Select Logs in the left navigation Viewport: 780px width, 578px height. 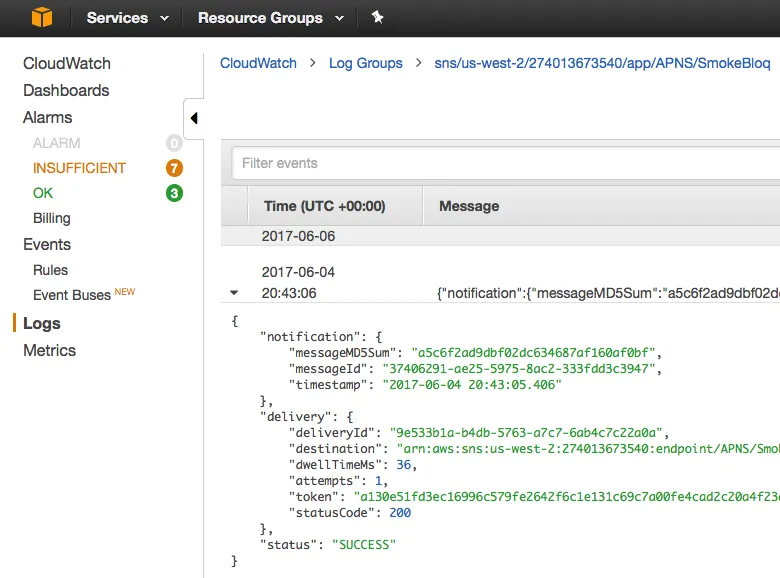tap(42, 323)
